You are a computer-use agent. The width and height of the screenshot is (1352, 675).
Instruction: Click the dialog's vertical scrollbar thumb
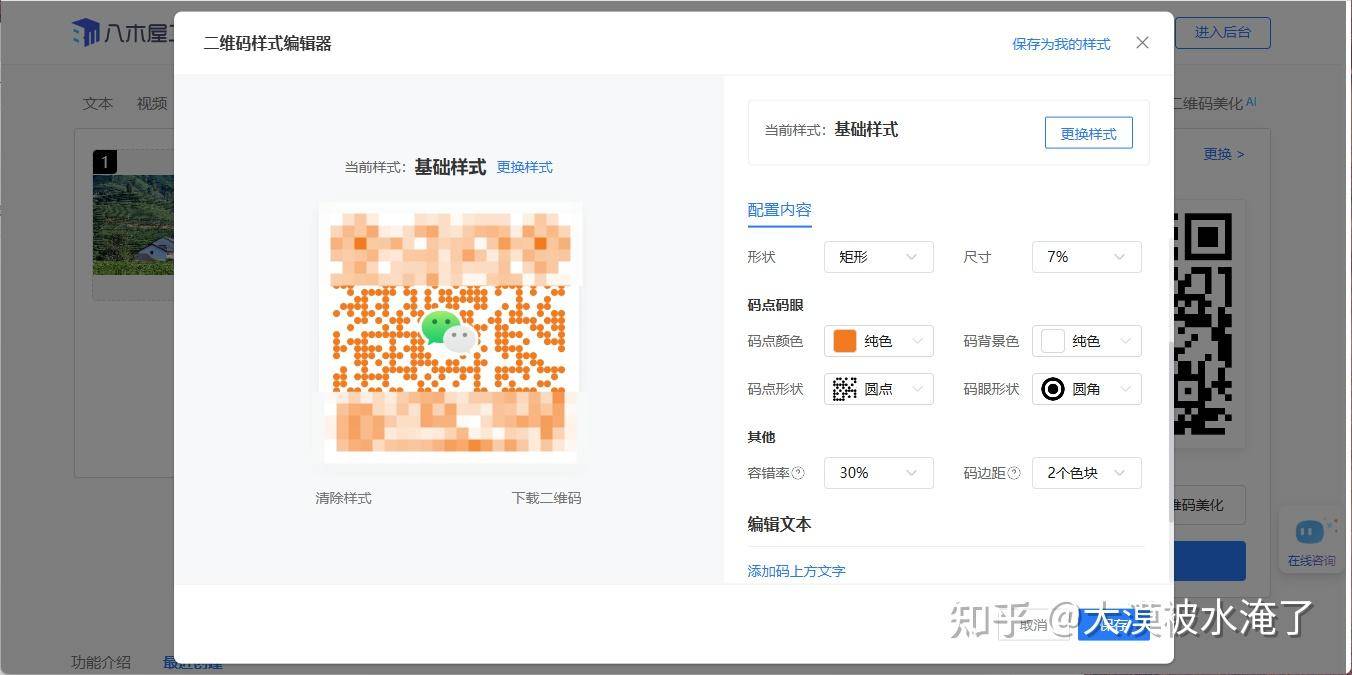point(1170,431)
